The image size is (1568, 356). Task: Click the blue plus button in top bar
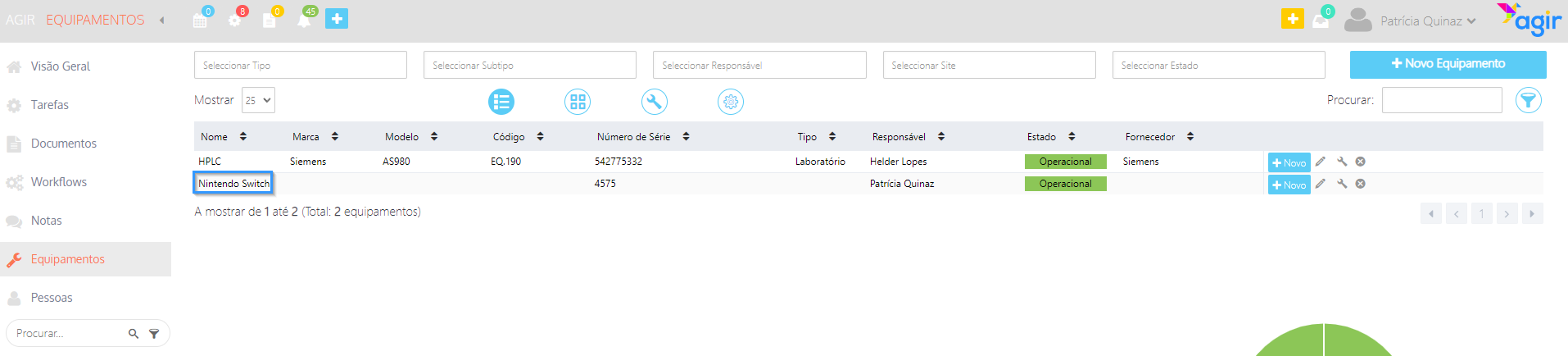click(x=337, y=19)
